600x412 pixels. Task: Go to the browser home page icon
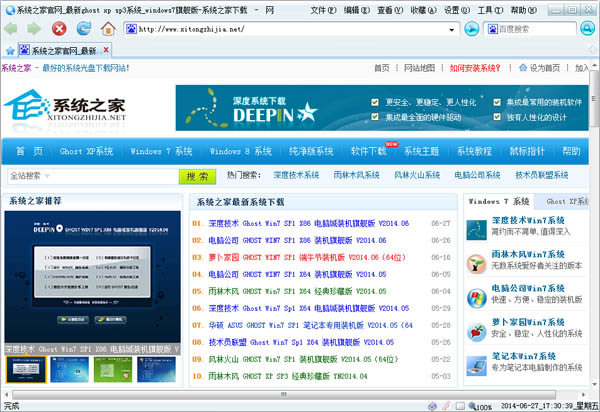(x=108, y=29)
